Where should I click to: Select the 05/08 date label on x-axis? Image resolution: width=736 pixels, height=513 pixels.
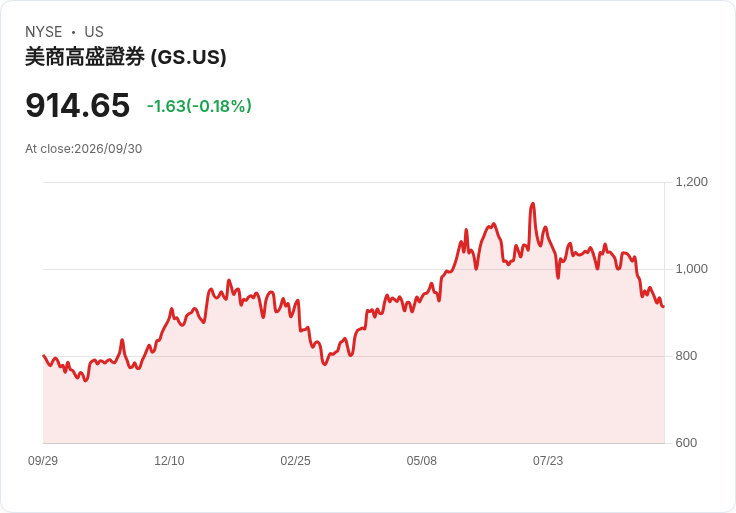pyautogui.click(x=422, y=461)
